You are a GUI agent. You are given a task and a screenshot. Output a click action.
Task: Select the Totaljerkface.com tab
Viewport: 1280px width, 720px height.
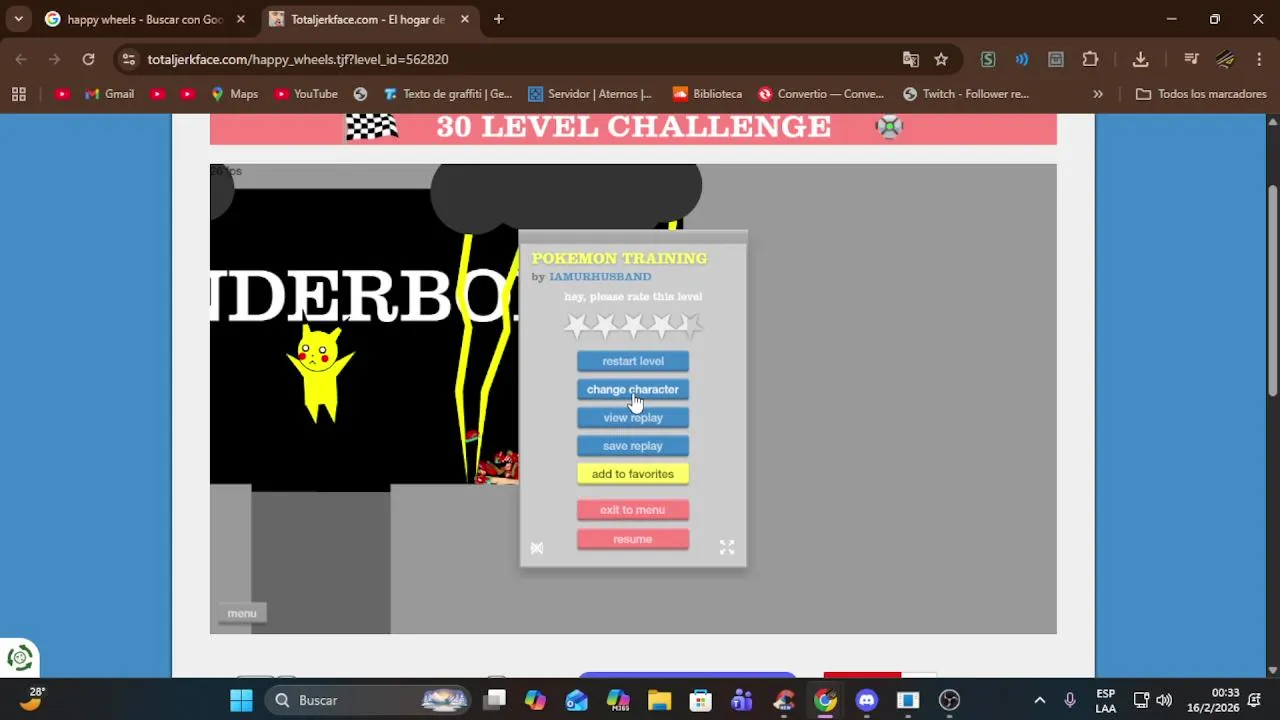(369, 19)
